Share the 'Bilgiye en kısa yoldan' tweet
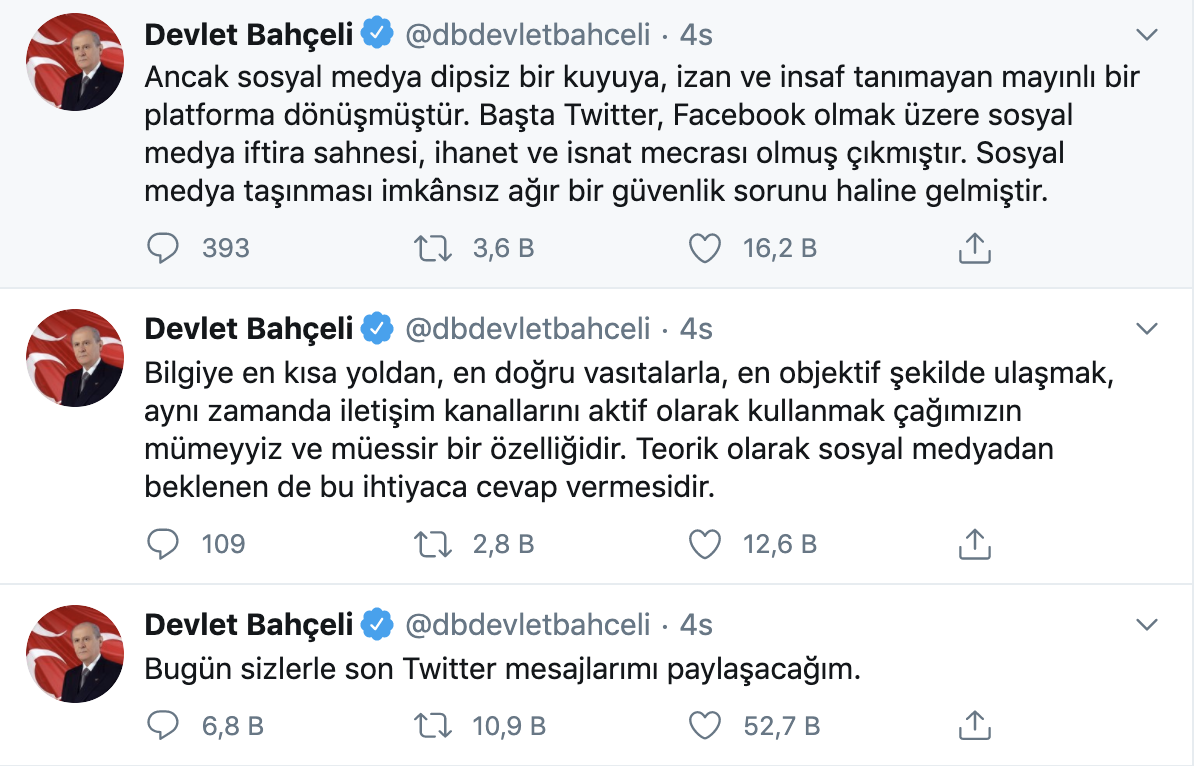The width and height of the screenshot is (1204, 766). click(x=974, y=544)
